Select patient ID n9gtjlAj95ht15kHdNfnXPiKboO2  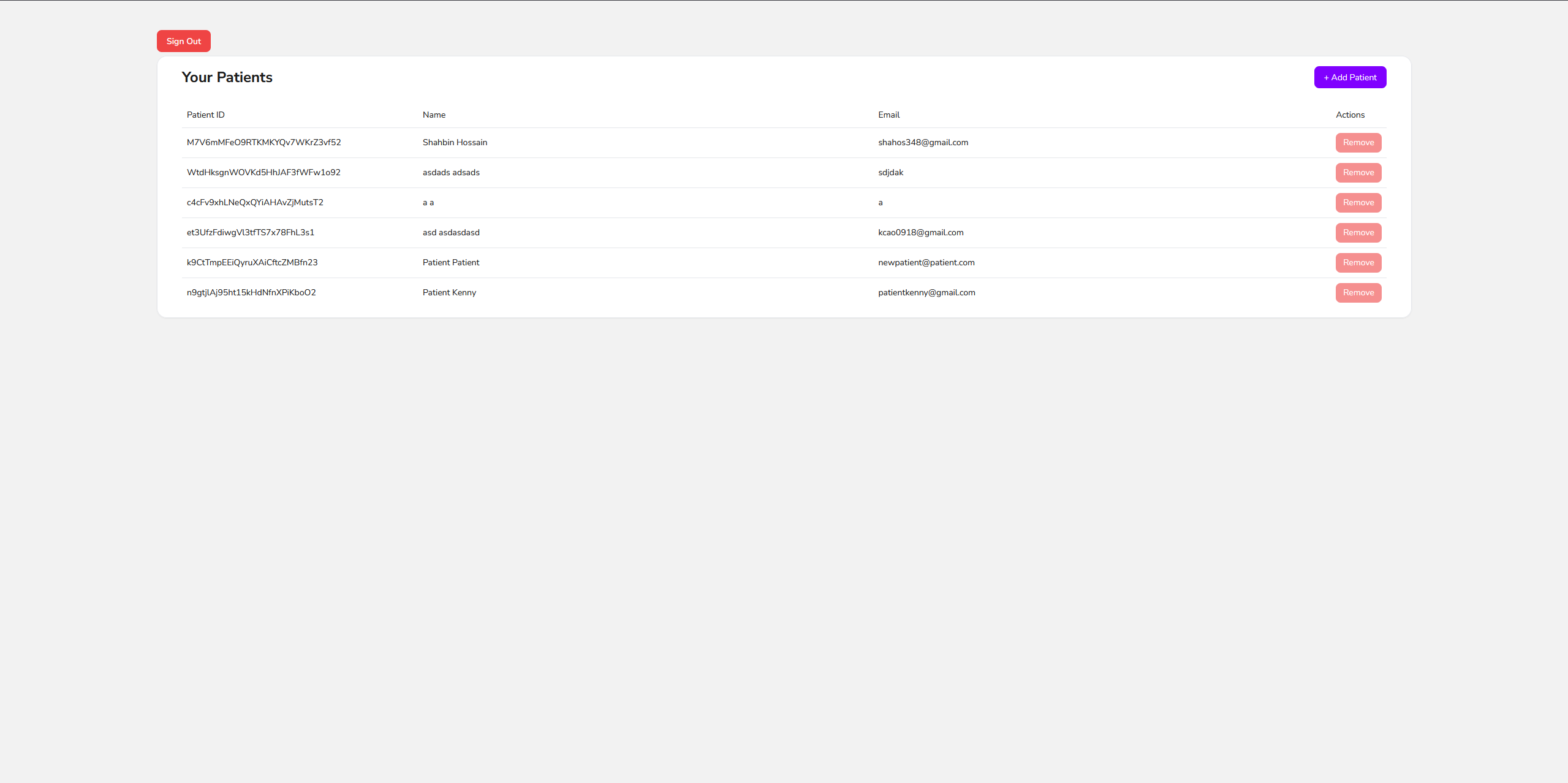(x=251, y=292)
